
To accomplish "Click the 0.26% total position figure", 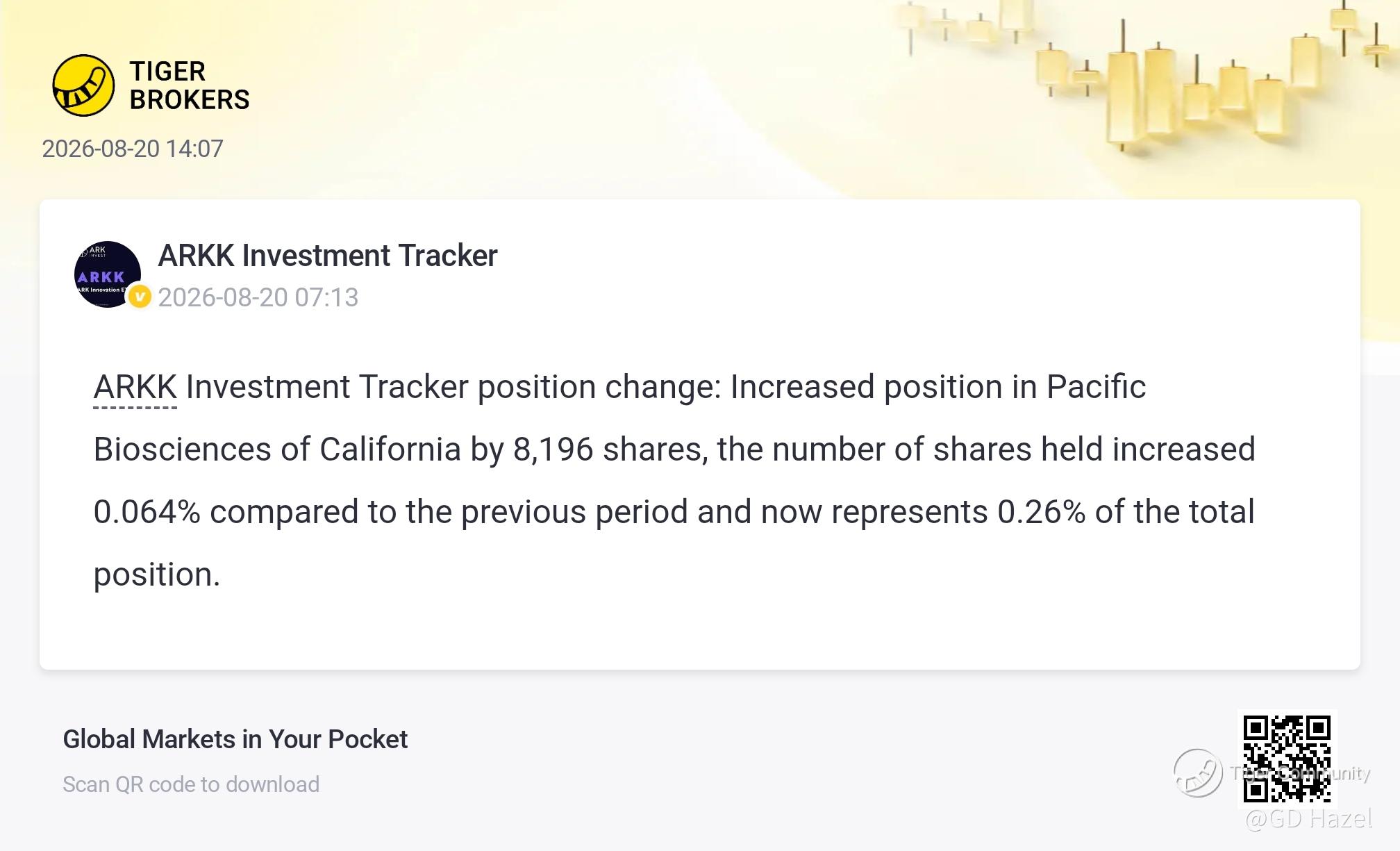I will [1041, 512].
